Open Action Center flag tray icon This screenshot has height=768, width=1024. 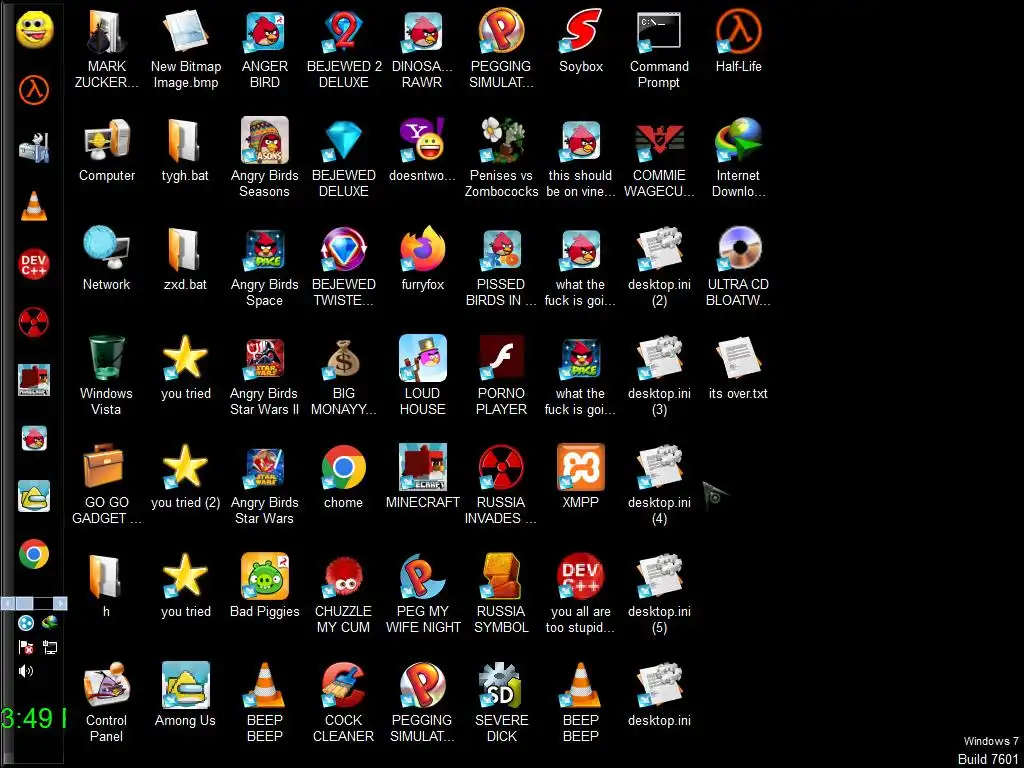26,647
